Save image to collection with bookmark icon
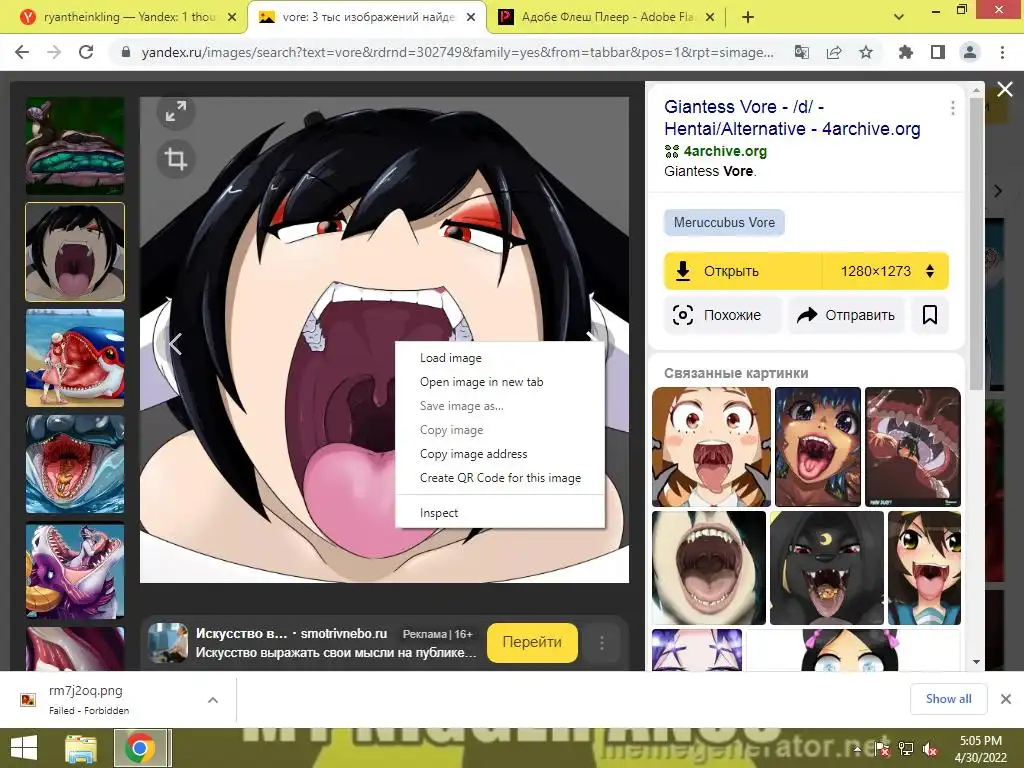 coord(930,315)
